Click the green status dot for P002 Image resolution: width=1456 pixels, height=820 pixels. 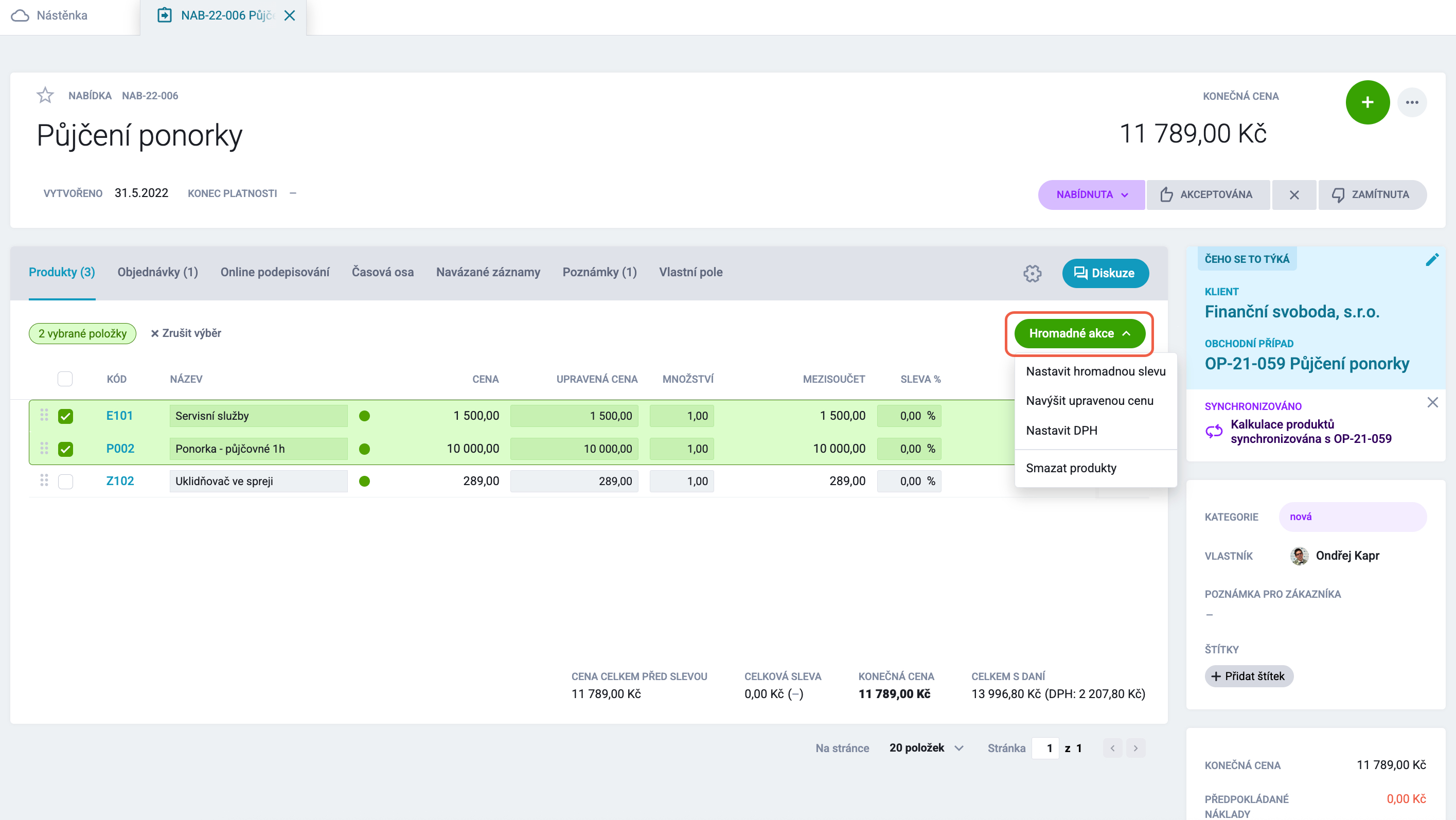[365, 449]
